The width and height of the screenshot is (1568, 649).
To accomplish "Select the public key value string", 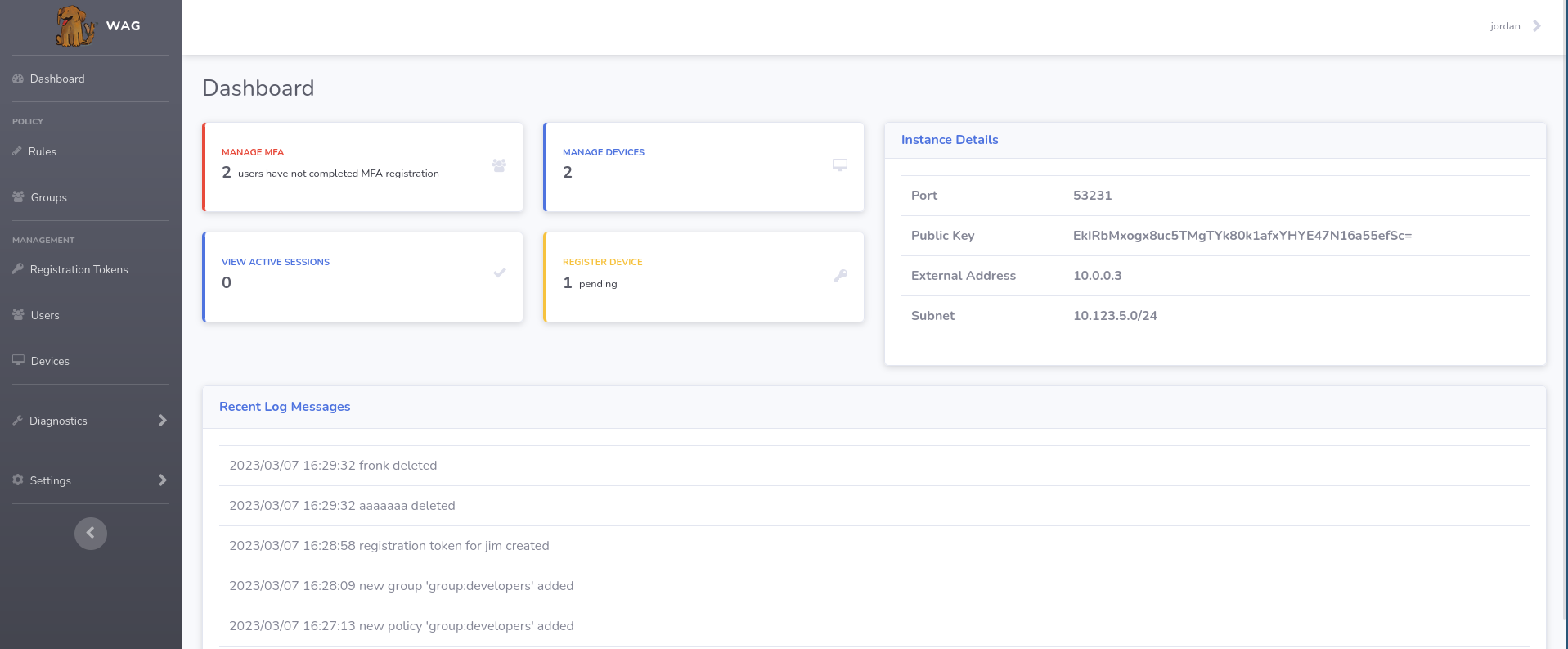I will (x=1242, y=236).
